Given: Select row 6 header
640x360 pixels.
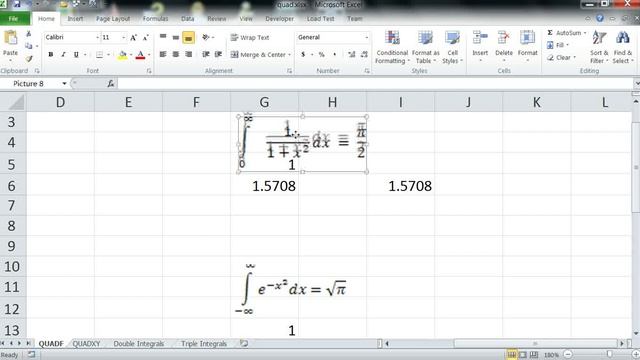Looking at the screenshot, I should (12, 186).
